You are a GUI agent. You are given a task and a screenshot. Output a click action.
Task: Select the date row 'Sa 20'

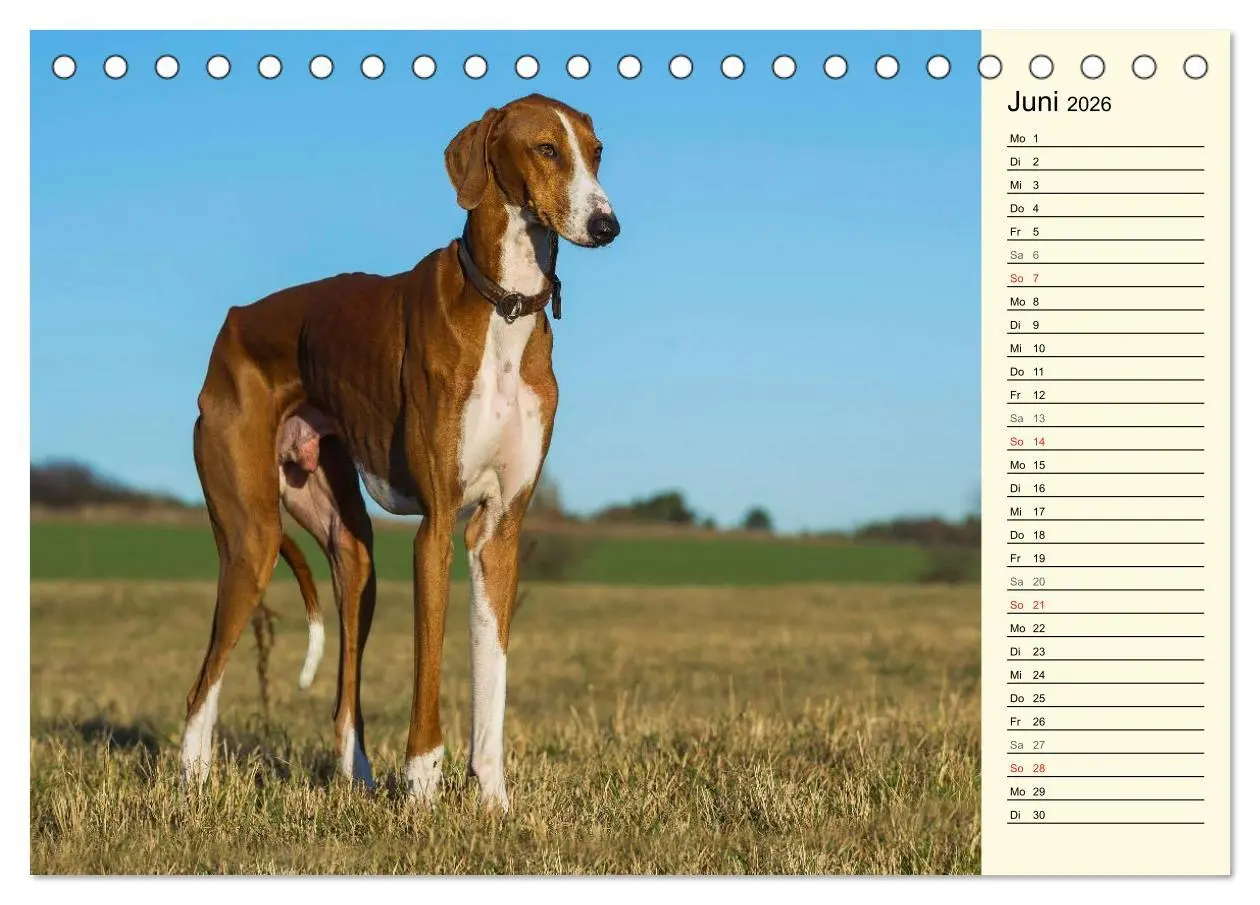tap(1105, 581)
